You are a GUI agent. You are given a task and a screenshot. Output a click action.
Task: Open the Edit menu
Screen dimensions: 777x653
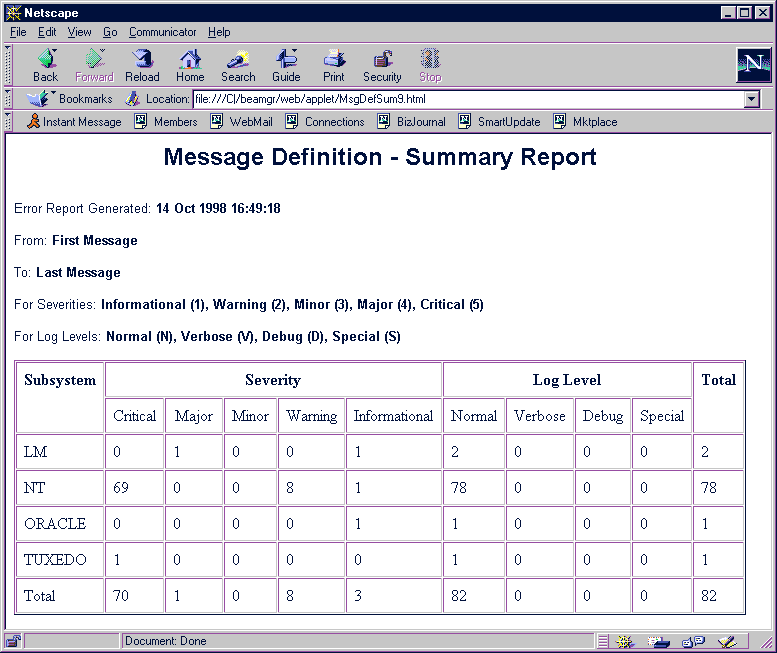point(47,32)
